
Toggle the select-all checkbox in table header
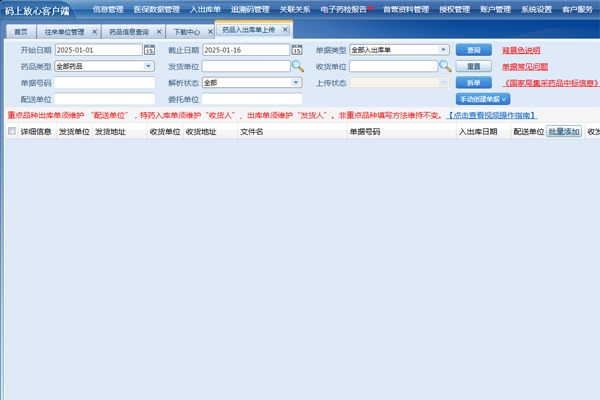pyautogui.click(x=12, y=131)
